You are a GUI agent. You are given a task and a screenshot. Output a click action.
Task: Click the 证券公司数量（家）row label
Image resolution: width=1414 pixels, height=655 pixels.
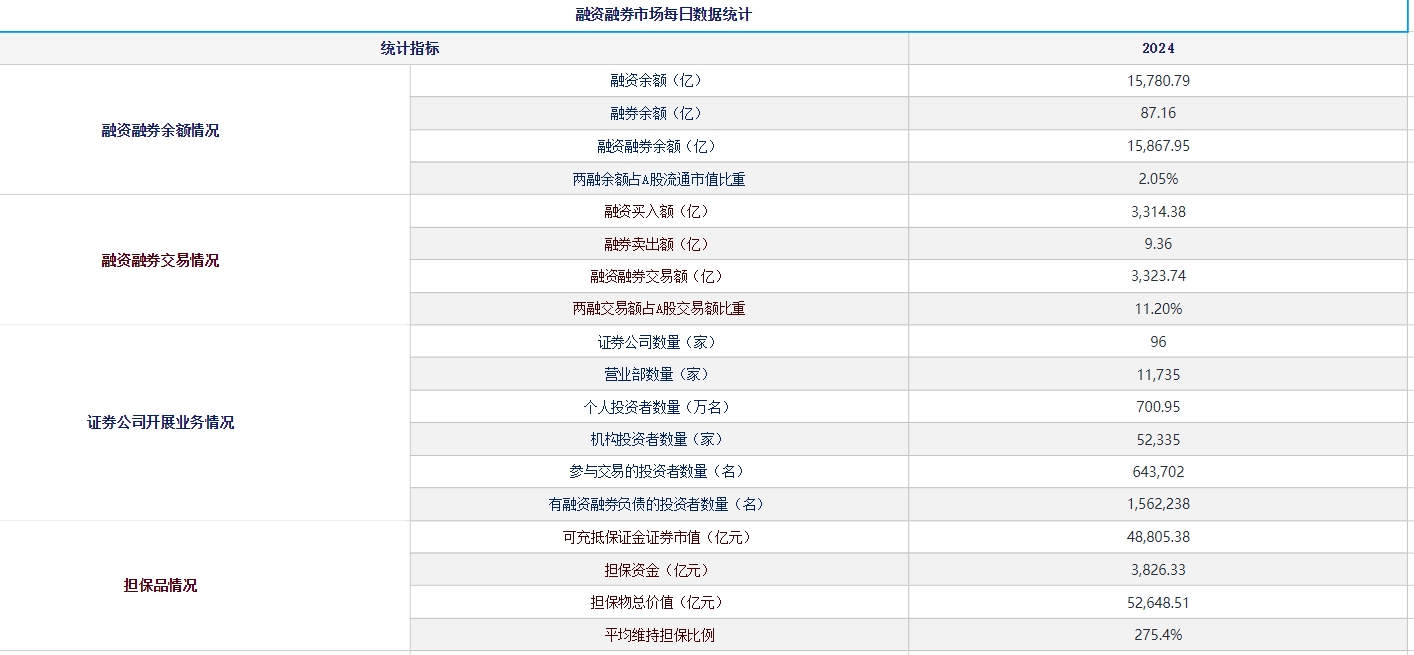660,341
